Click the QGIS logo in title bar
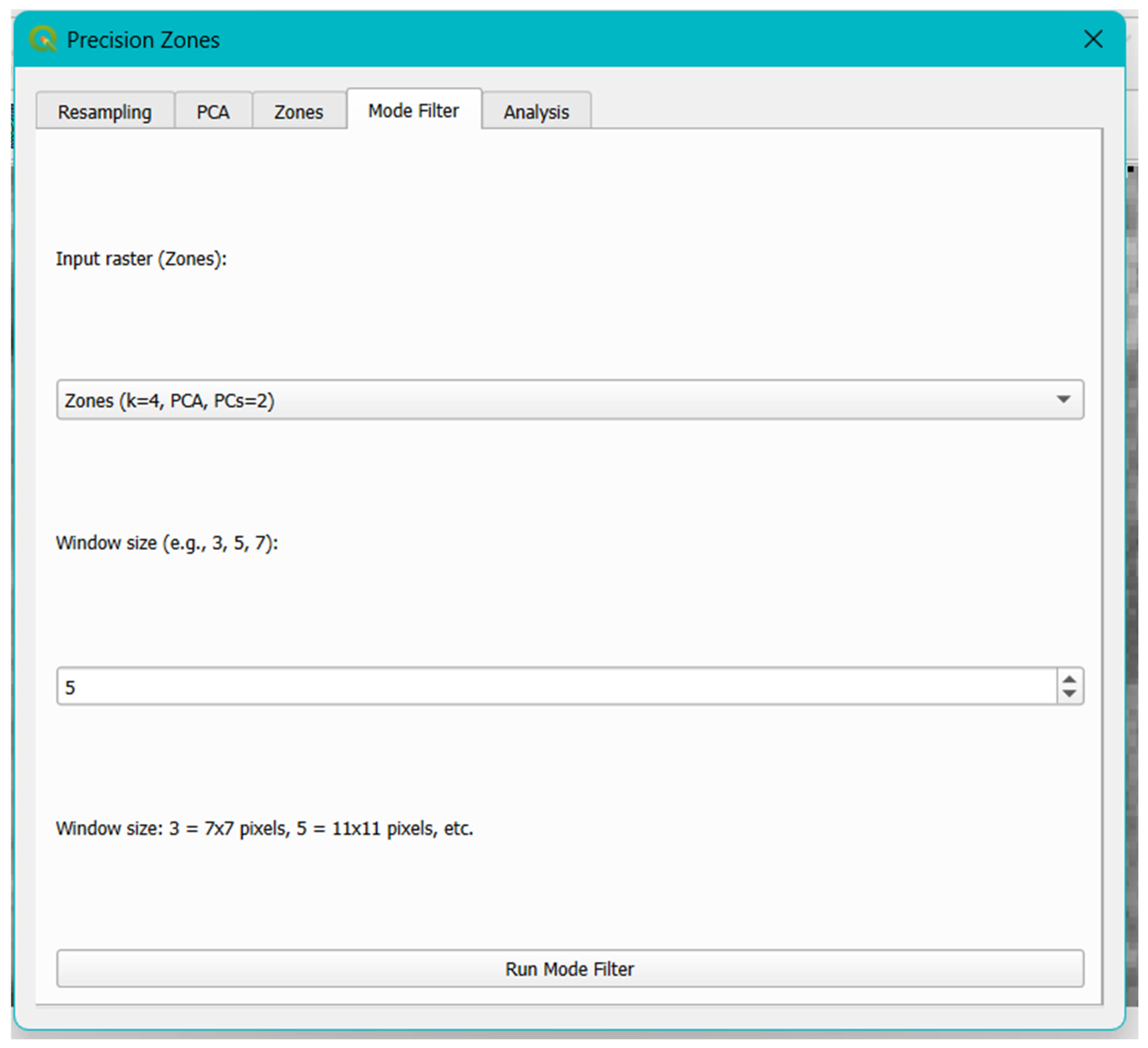Viewport: 1148px width, 1048px height. [x=43, y=39]
